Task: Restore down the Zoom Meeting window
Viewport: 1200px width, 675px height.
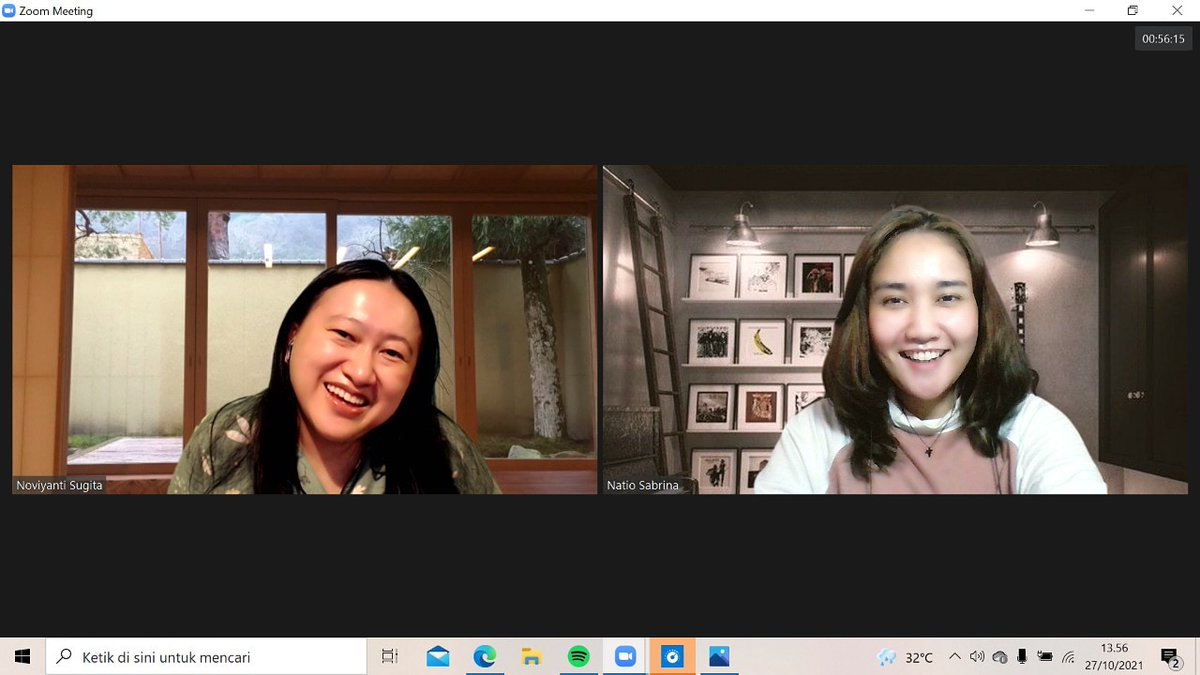Action: tap(1133, 11)
